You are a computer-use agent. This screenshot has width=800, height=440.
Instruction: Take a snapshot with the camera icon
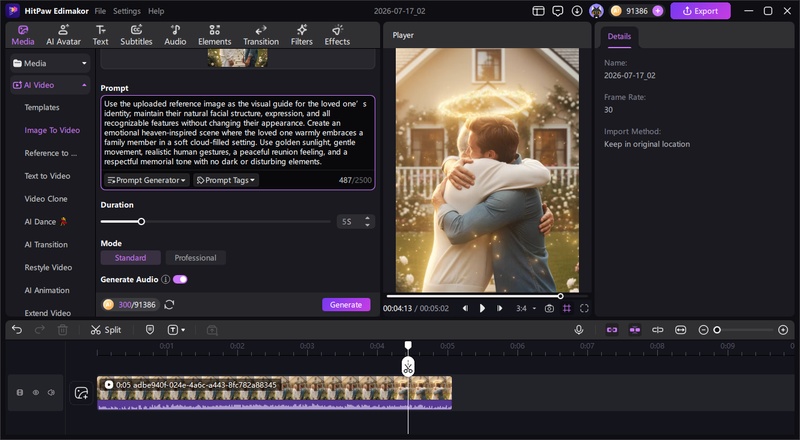[549, 308]
